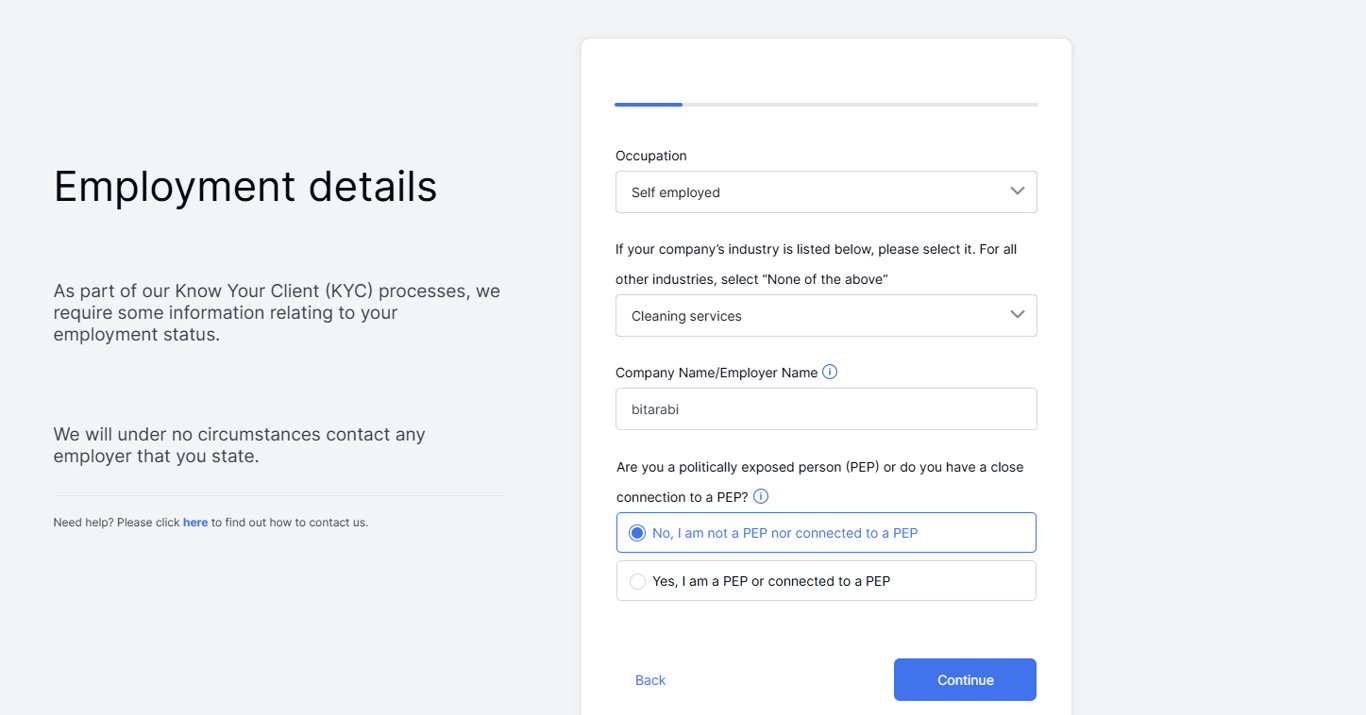
Task: Open industry dropdown showing Cleaning services
Action: click(x=826, y=316)
